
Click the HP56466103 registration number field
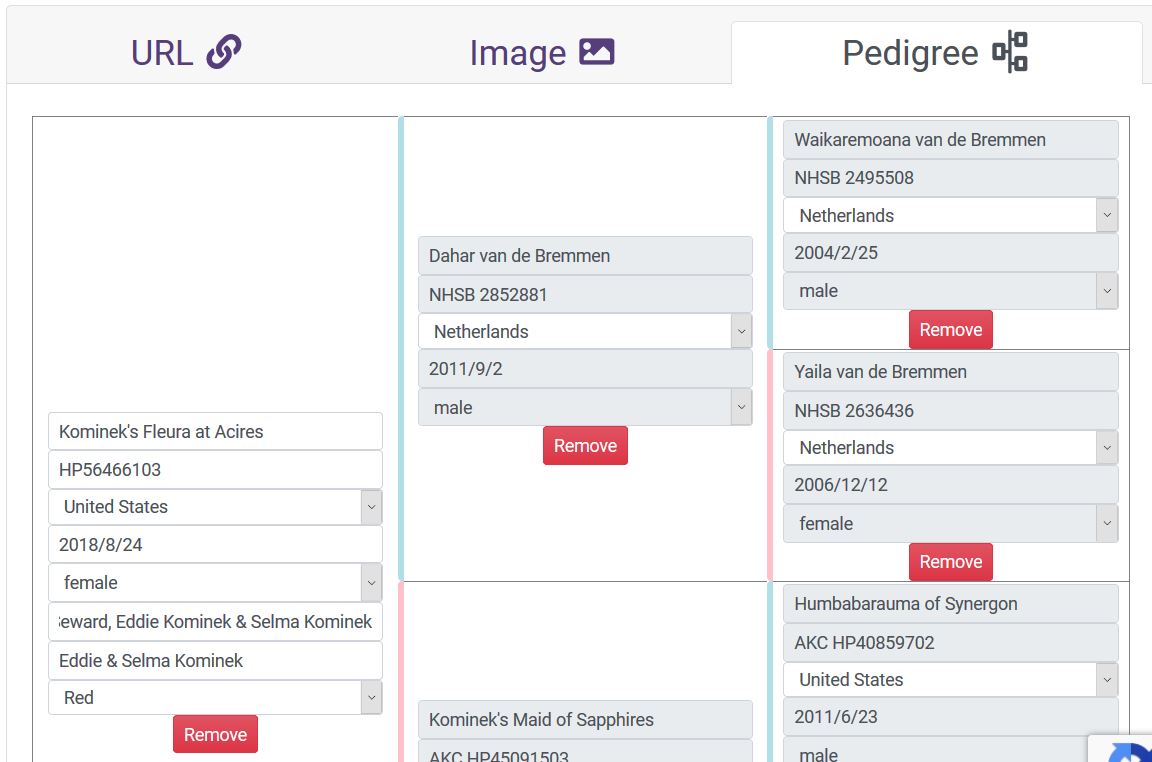coord(215,470)
